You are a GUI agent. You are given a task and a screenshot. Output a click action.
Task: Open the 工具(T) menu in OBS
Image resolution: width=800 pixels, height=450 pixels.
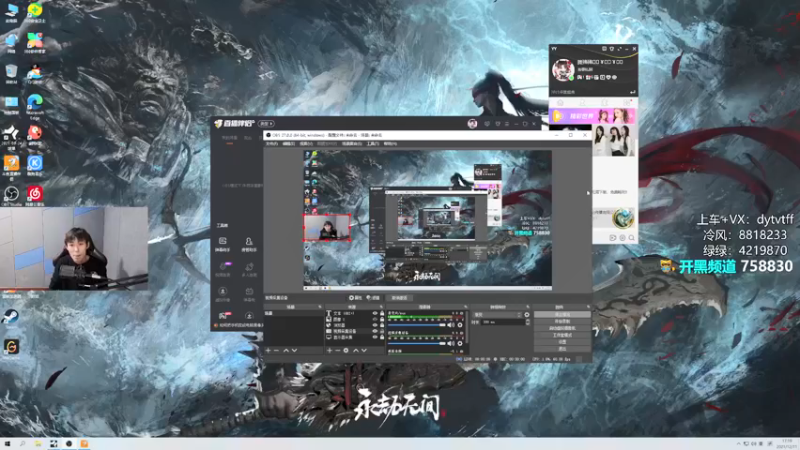(373, 144)
